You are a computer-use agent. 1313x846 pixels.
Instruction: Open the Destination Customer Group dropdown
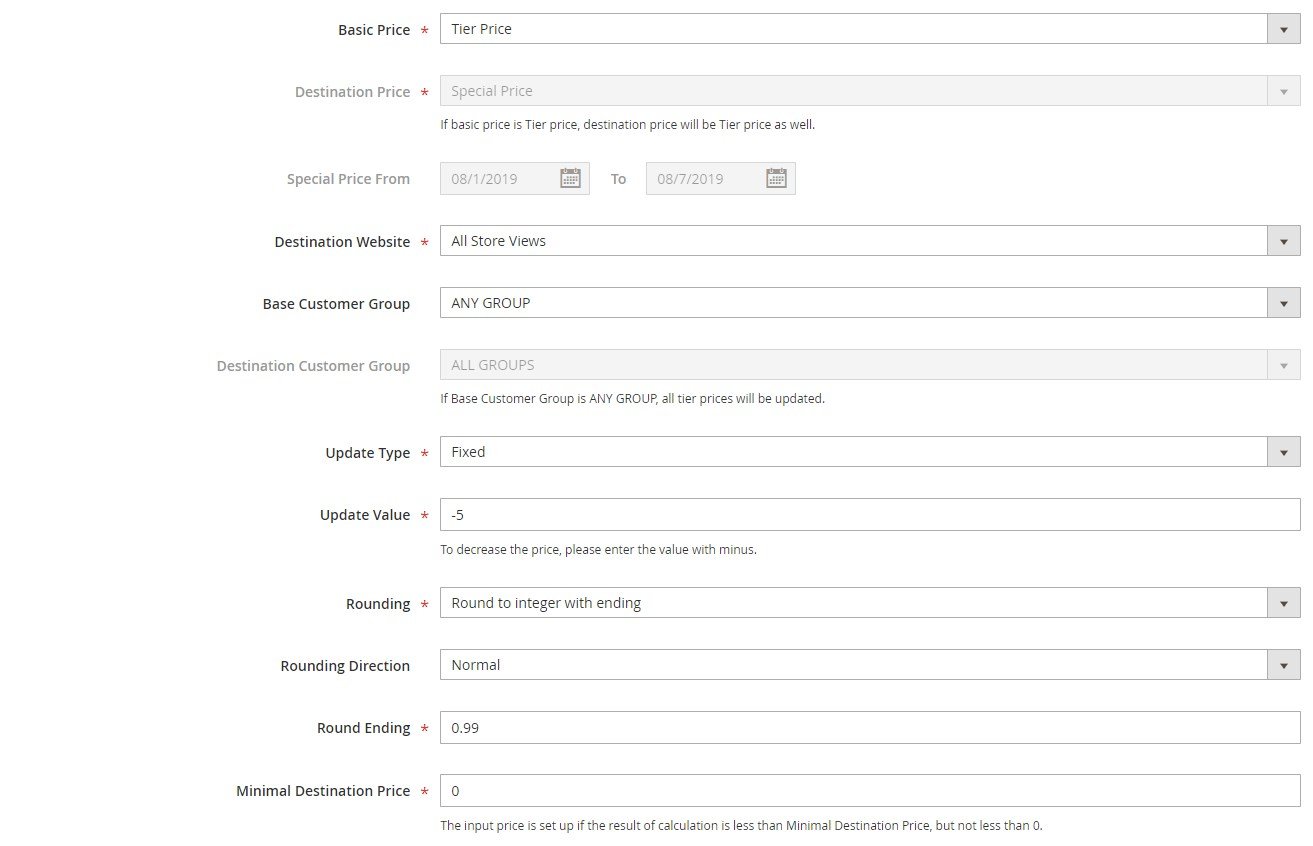870,365
